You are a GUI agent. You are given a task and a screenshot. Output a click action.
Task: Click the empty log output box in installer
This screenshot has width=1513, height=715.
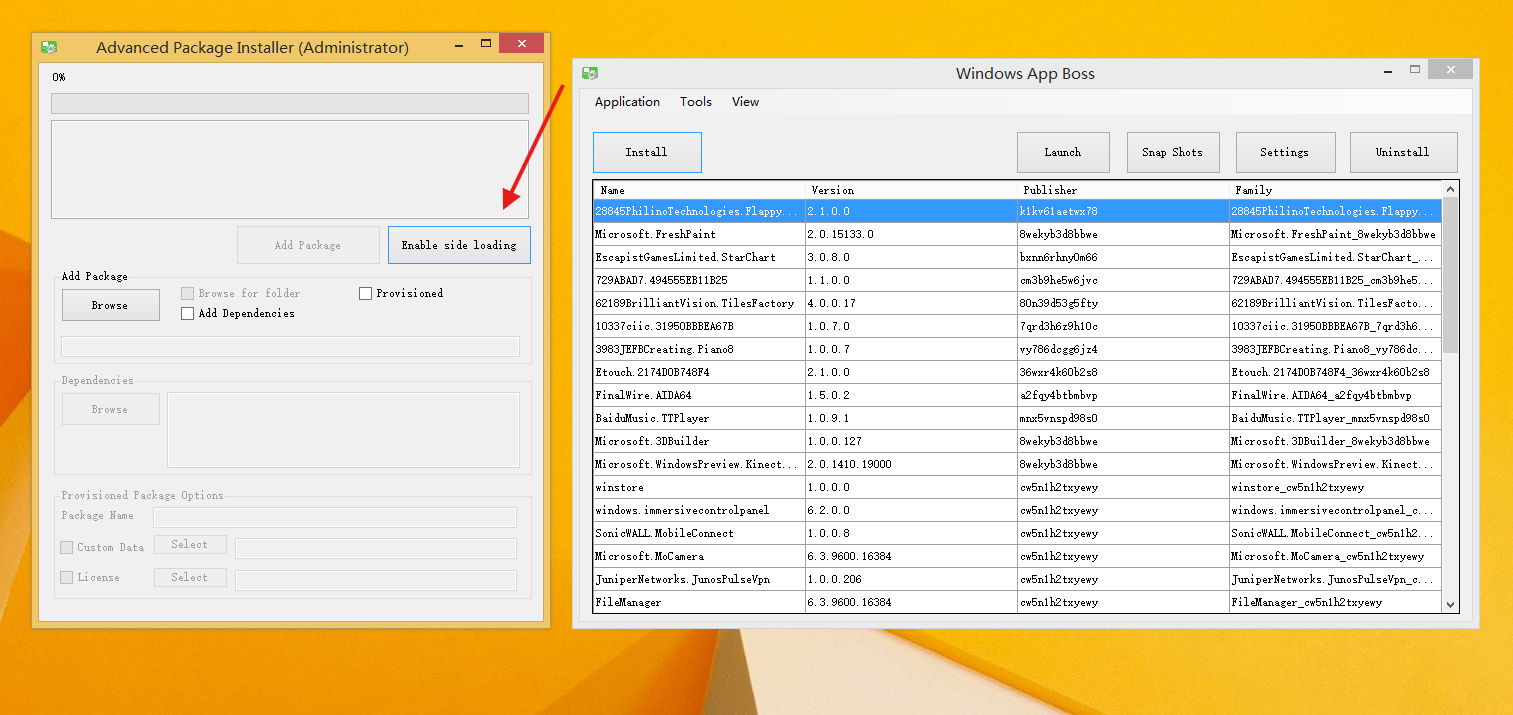click(290, 169)
